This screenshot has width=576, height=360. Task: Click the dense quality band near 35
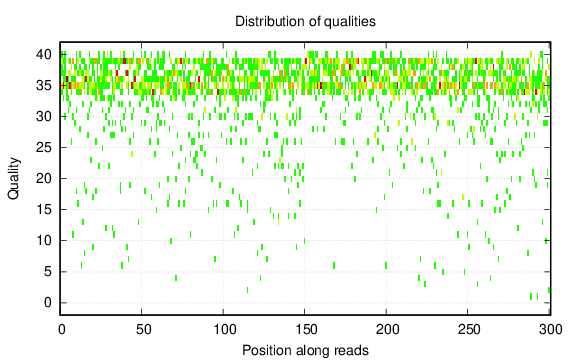pos(305,86)
